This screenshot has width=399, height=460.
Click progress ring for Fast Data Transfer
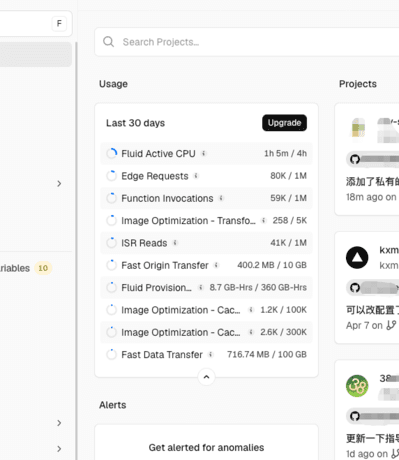(x=112, y=354)
